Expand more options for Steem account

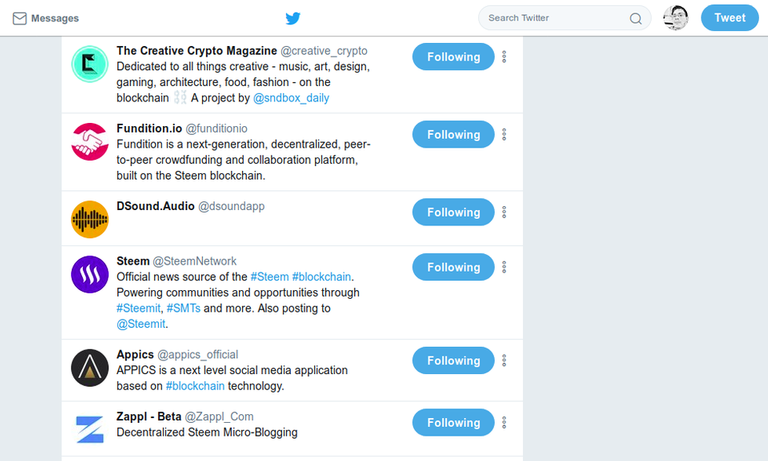(504, 267)
